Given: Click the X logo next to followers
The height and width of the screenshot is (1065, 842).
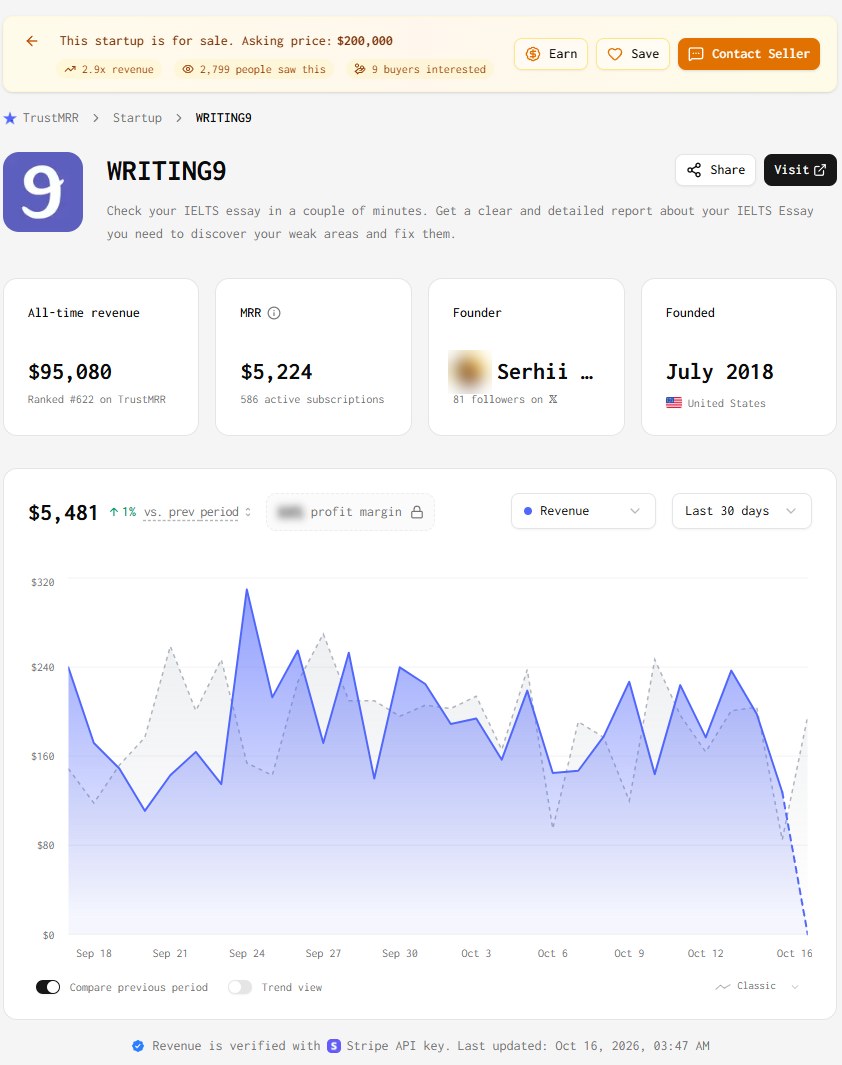Looking at the screenshot, I should [553, 399].
